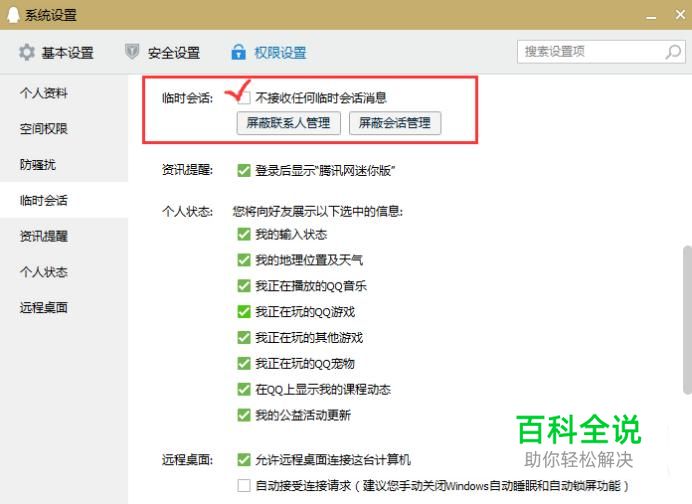The width and height of the screenshot is (692, 504).
Task: Uncheck 允许远程桌面连接这台计算机
Action: pyautogui.click(x=244, y=460)
